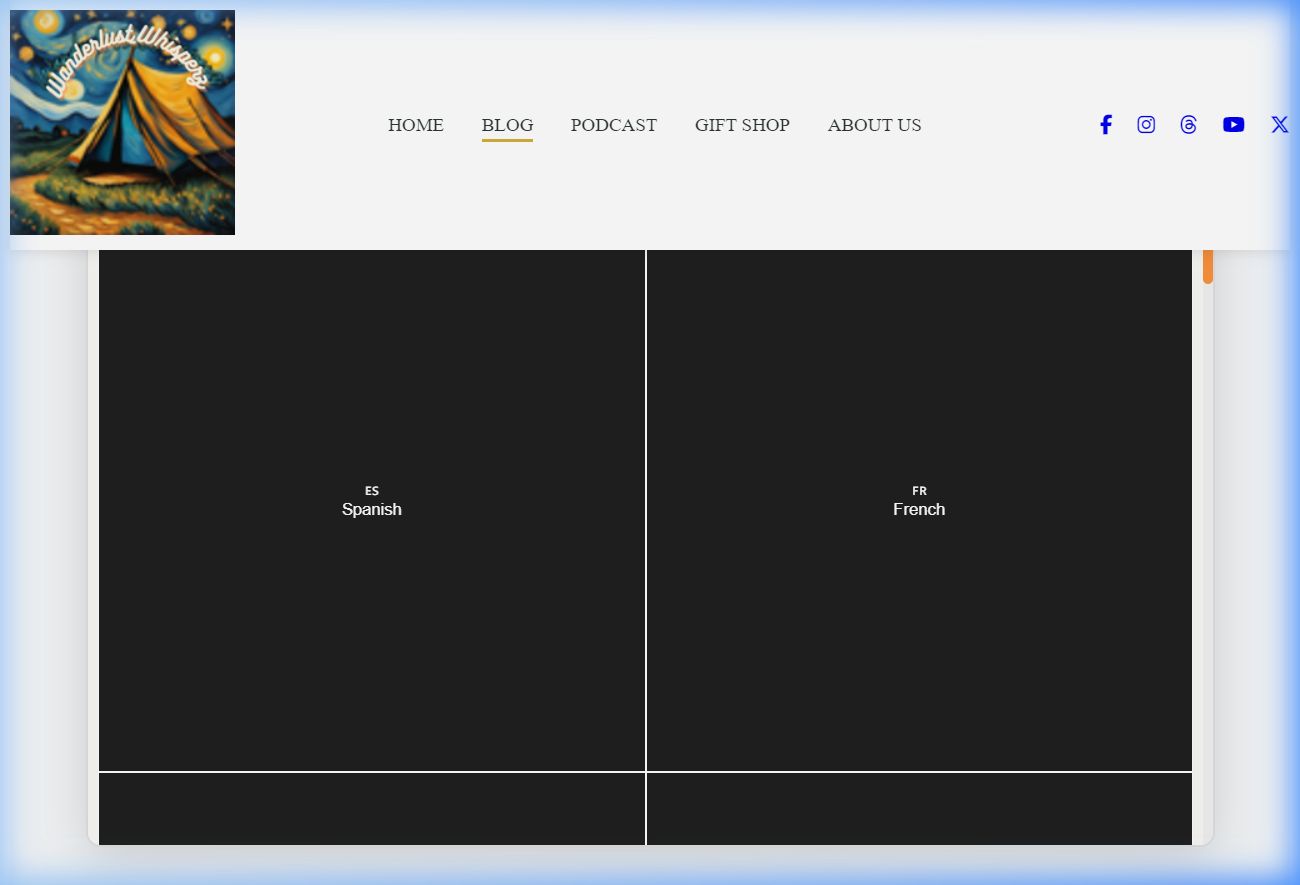Select the partially visible tile below Spanish
The image size is (1300, 885).
[371, 809]
